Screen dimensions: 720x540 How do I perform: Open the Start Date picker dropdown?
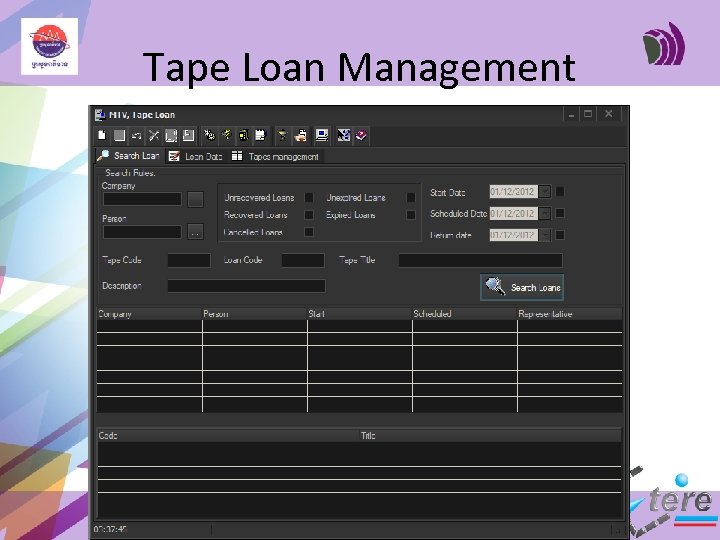pyautogui.click(x=545, y=191)
